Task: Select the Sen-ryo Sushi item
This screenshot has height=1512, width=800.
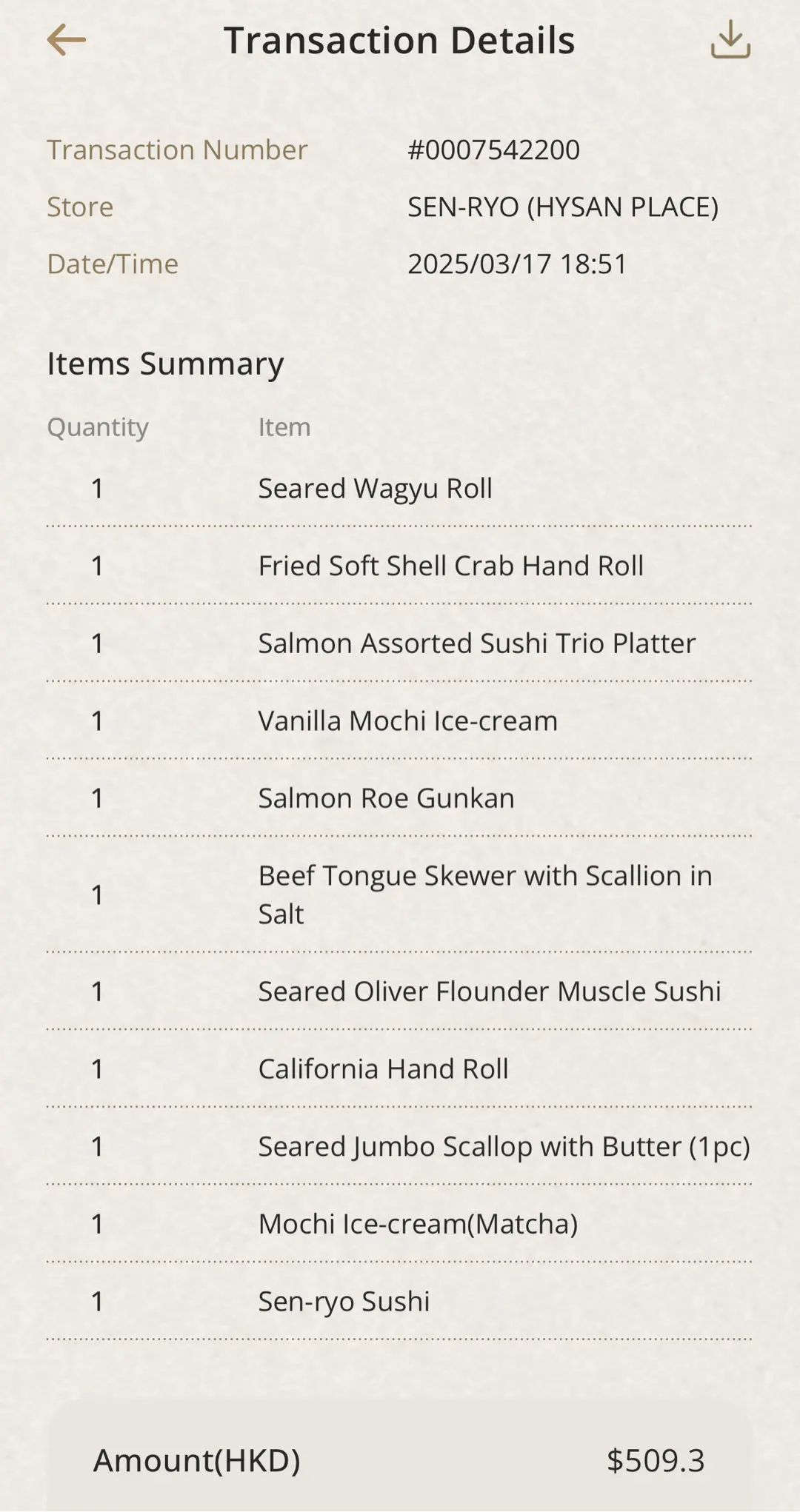Action: pos(344,1302)
